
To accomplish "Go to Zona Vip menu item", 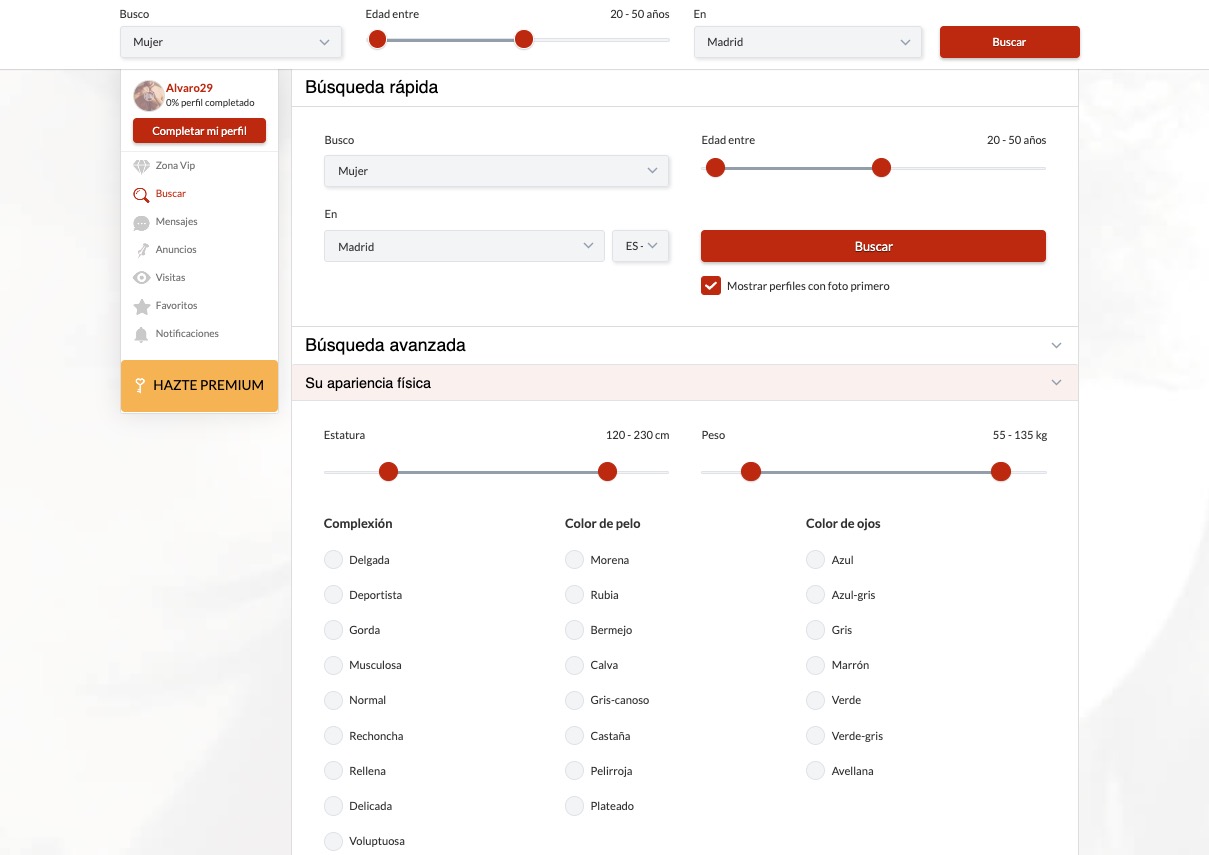I will click(175, 166).
